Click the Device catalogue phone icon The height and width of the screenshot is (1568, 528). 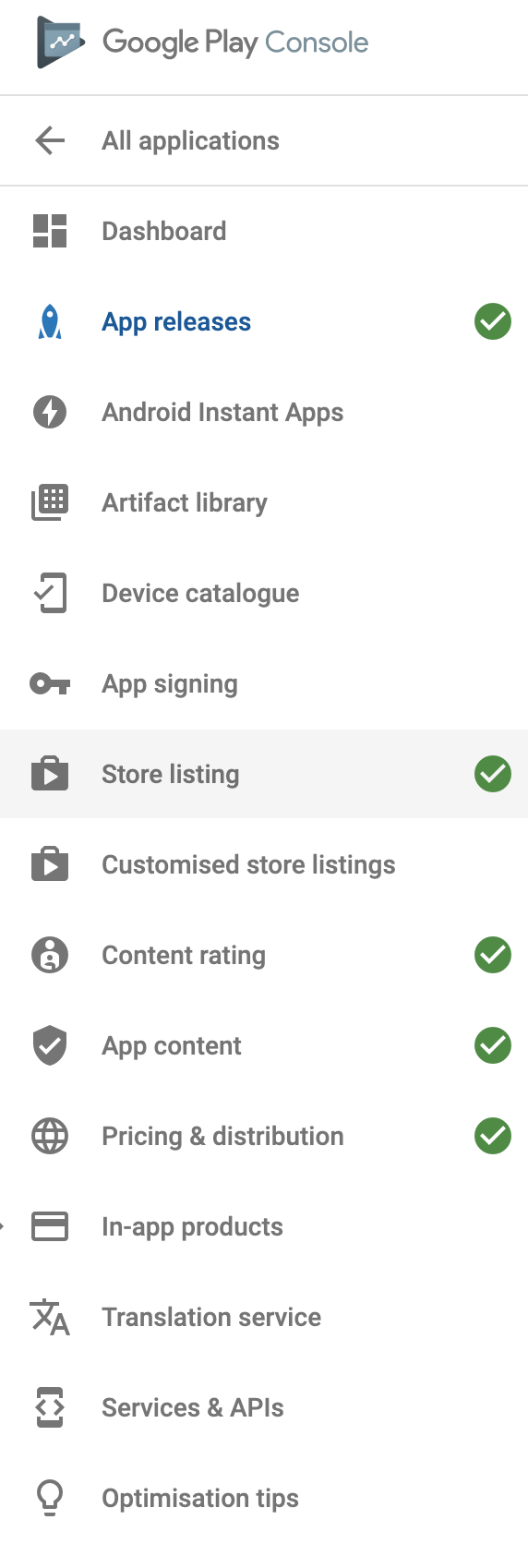pos(50,593)
